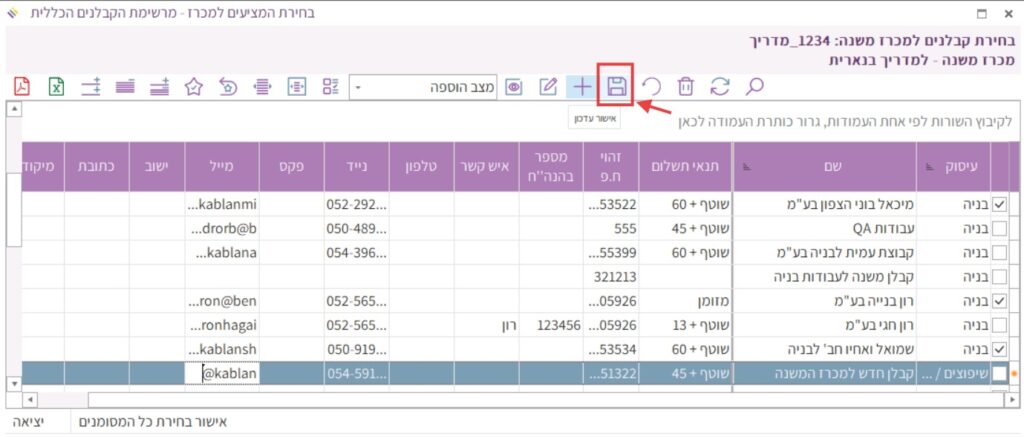Click the מייל cell containing @kablan
This screenshot has height=437, width=1024.
click(223, 373)
